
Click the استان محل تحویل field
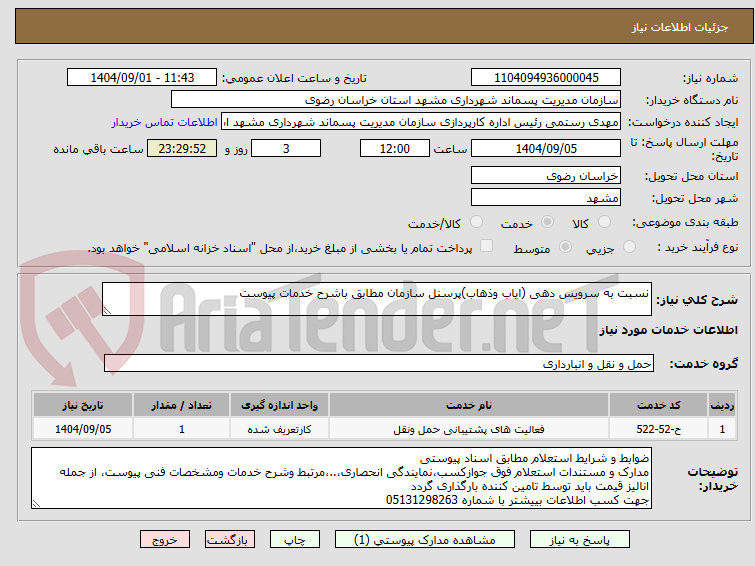[x=546, y=175]
